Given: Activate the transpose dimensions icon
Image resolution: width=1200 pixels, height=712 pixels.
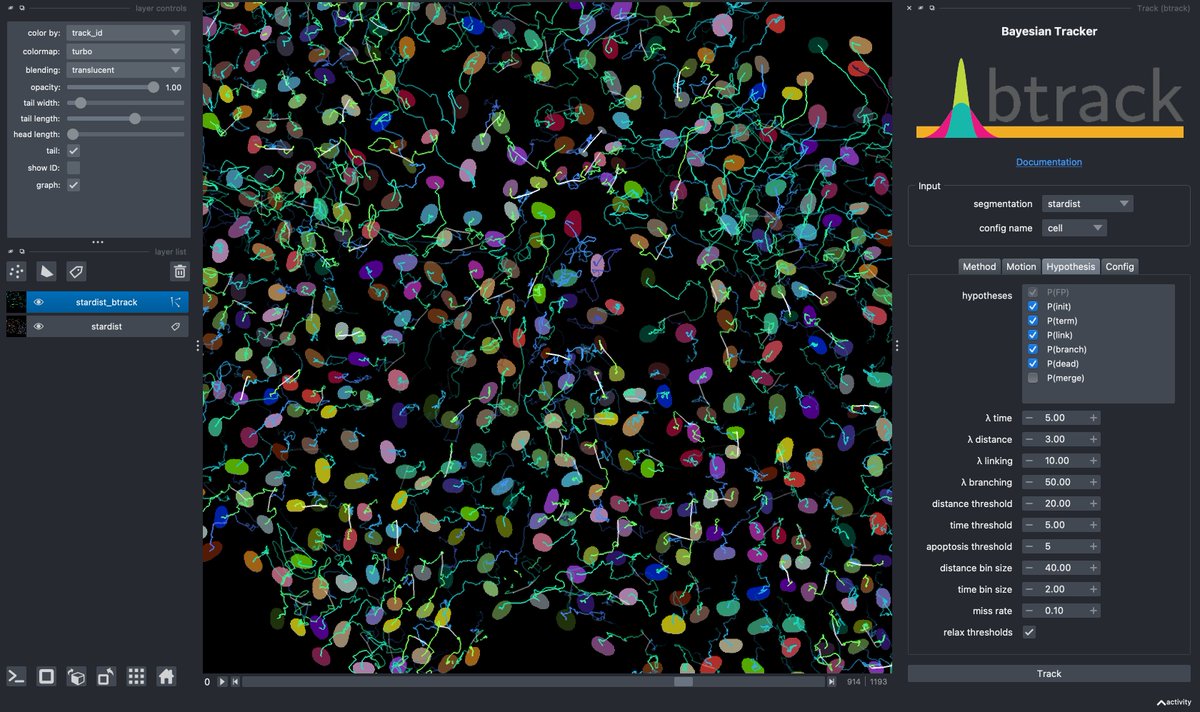Looking at the screenshot, I should point(105,676).
